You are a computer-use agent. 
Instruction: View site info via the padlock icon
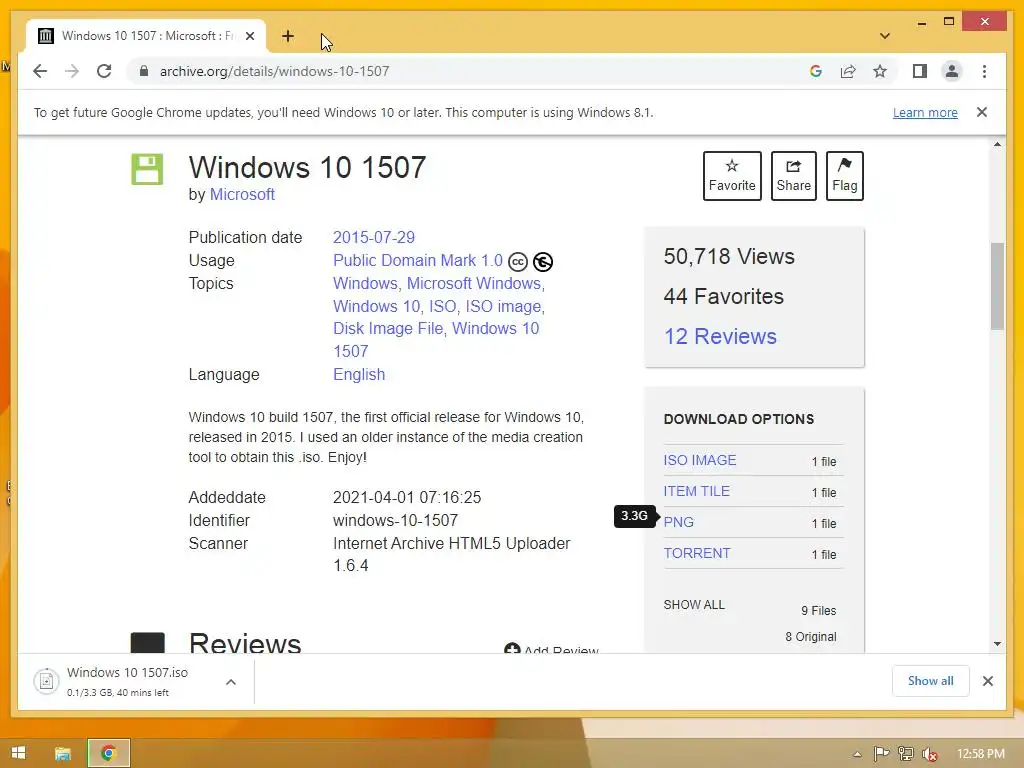(x=144, y=71)
